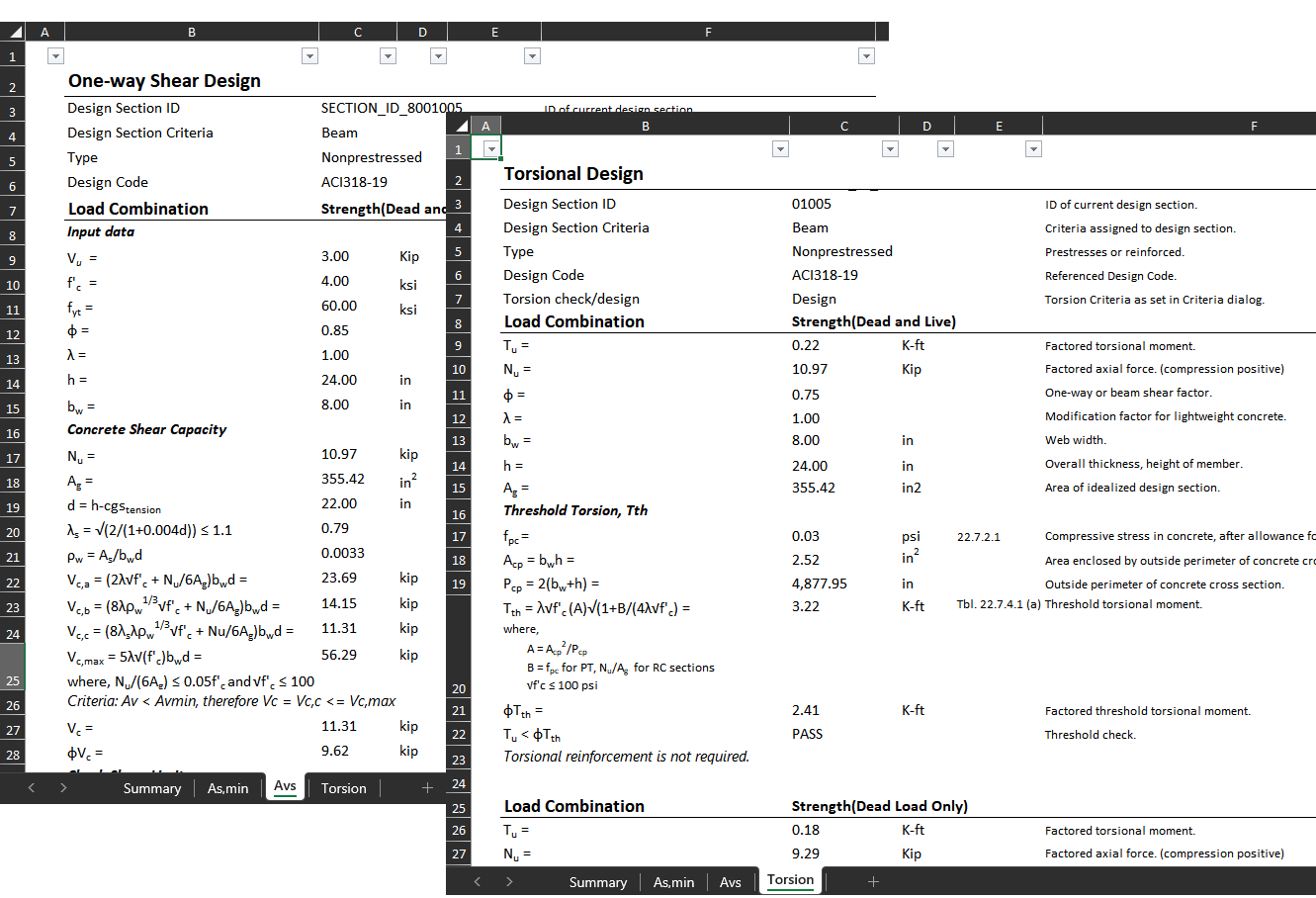Image resolution: width=1316 pixels, height=898 pixels.
Task: Select column B header in back window
Action: 192,32
